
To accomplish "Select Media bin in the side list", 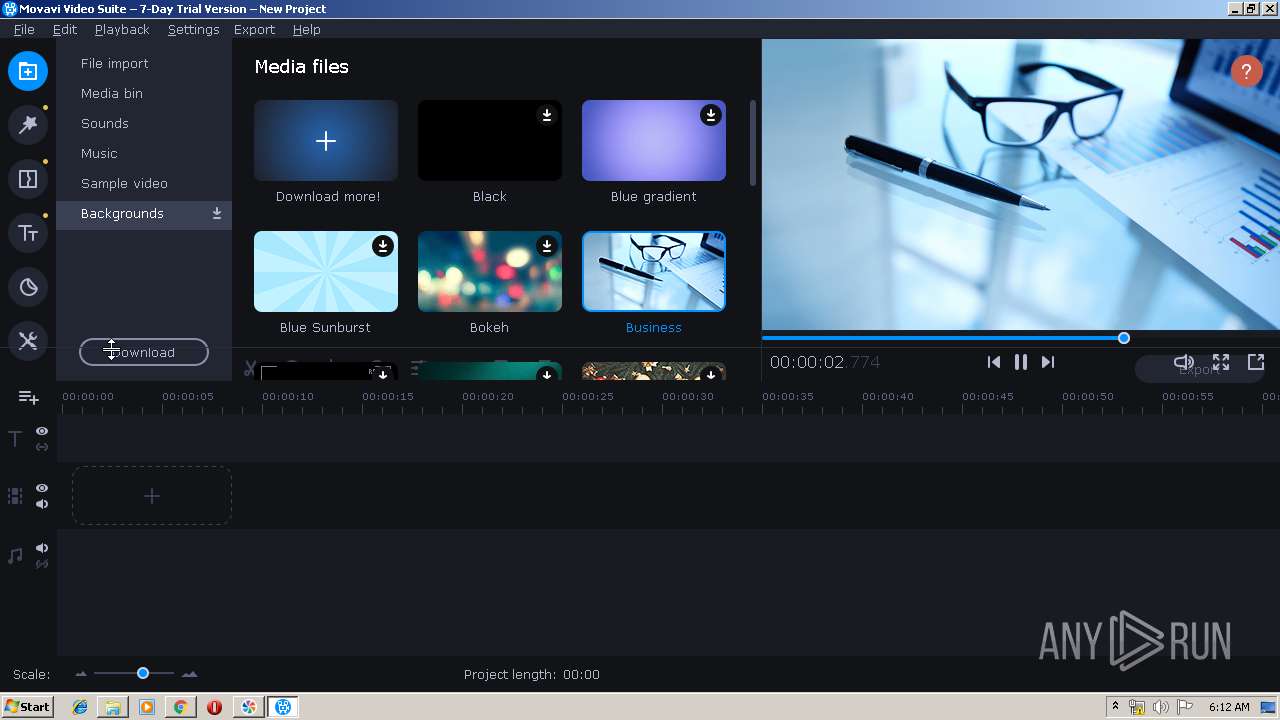I will click(144, 94).
